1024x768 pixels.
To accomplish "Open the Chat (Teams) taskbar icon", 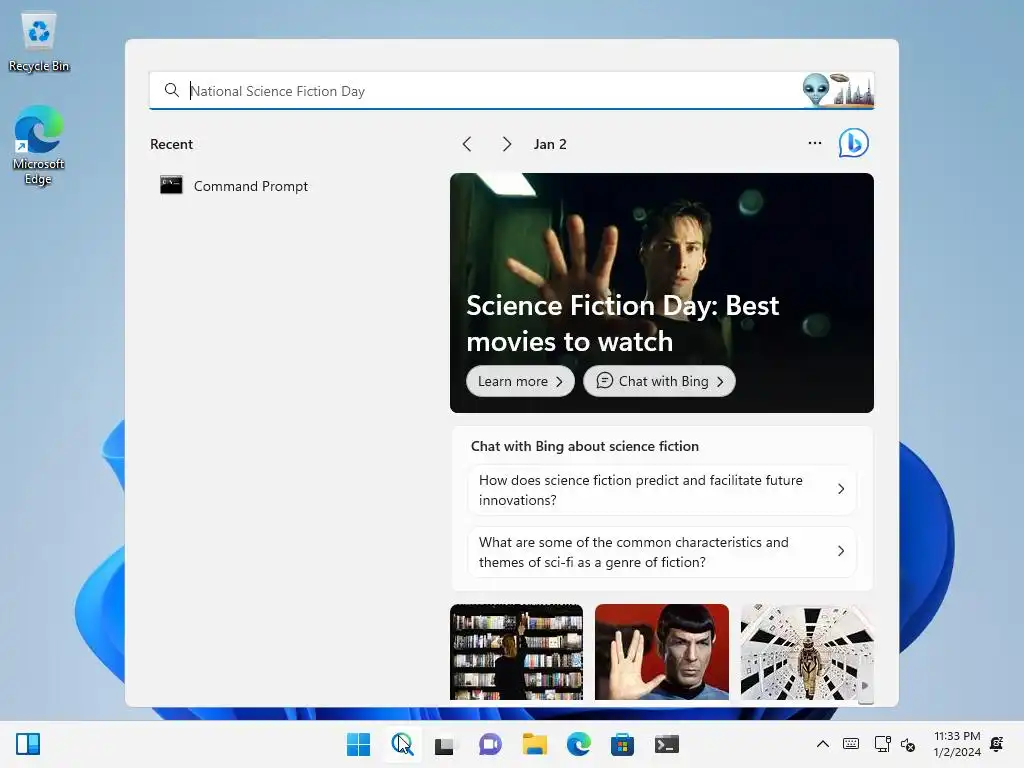I will pyautogui.click(x=490, y=744).
